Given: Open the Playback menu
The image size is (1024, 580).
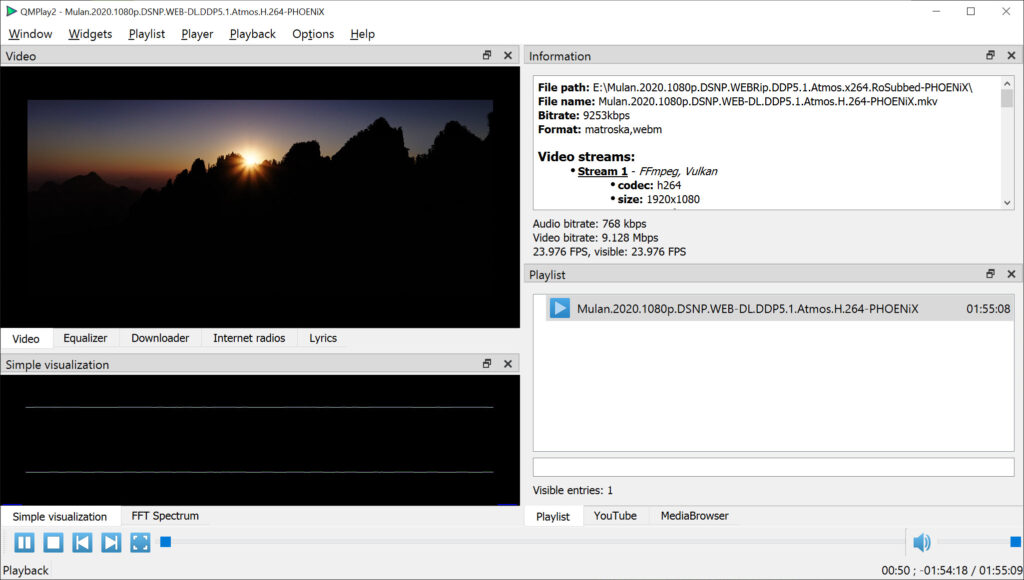Looking at the screenshot, I should pos(252,34).
